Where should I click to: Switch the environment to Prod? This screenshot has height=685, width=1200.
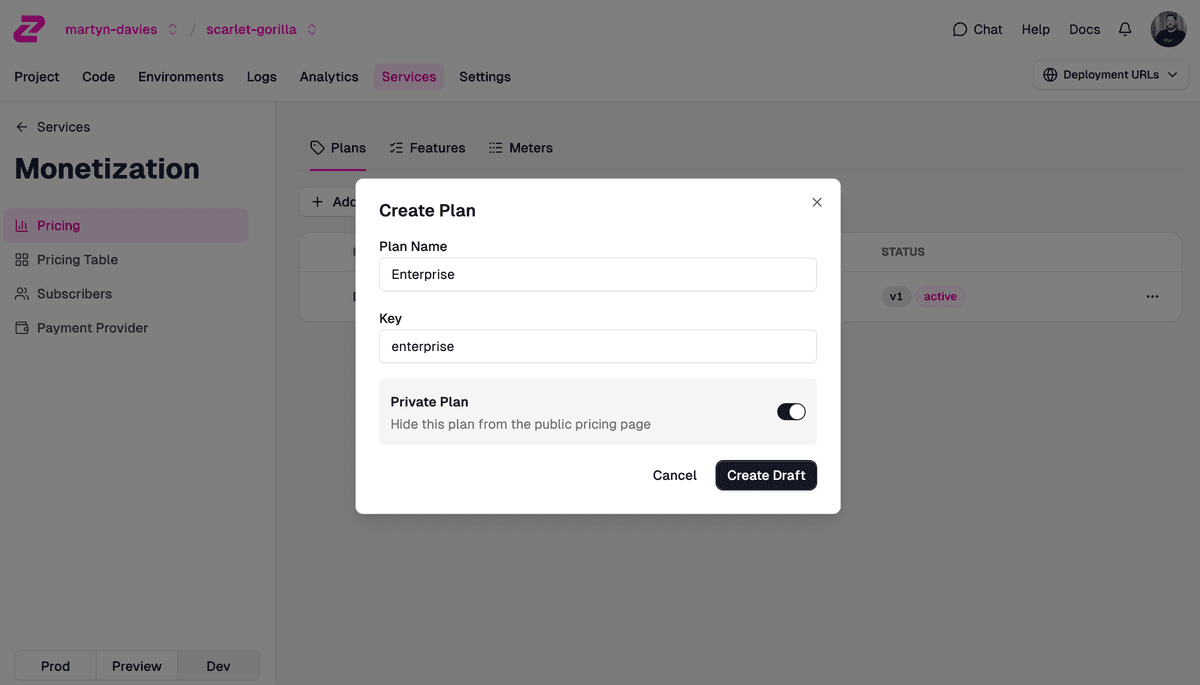pyautogui.click(x=55, y=665)
